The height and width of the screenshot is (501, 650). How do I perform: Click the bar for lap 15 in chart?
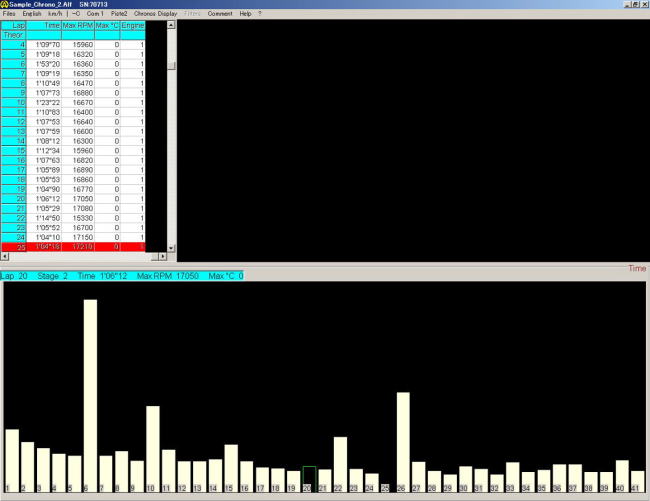[231, 469]
